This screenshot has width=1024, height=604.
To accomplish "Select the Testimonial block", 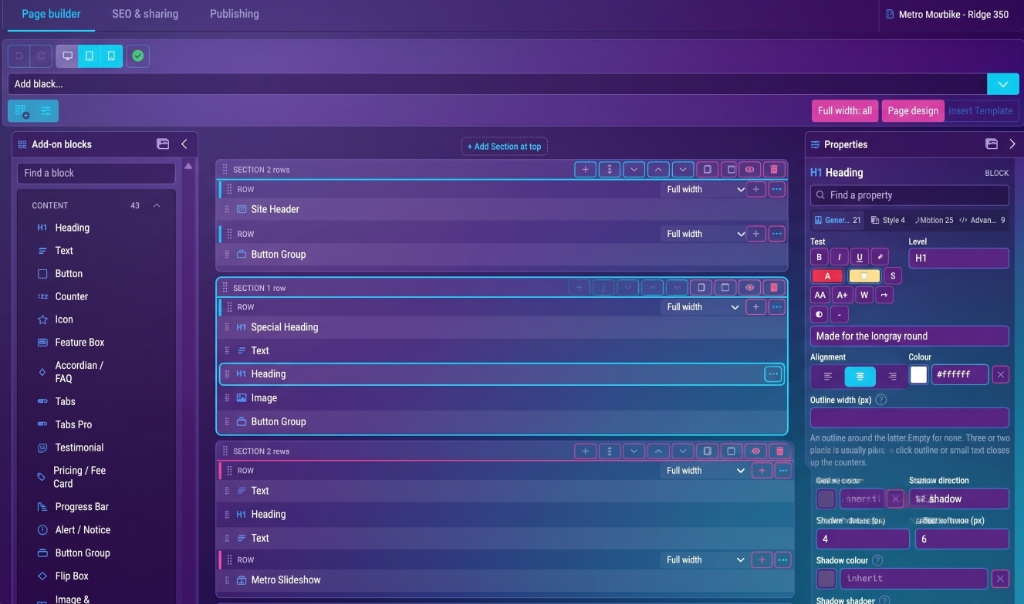I will (x=79, y=447).
